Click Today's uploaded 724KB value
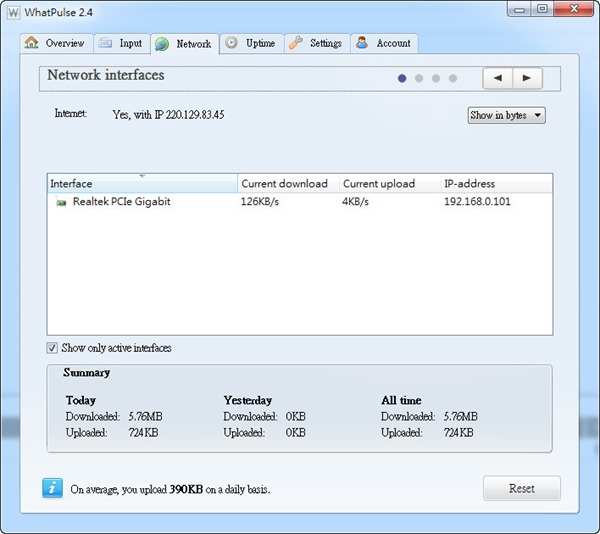600x534 pixels. tap(143, 433)
